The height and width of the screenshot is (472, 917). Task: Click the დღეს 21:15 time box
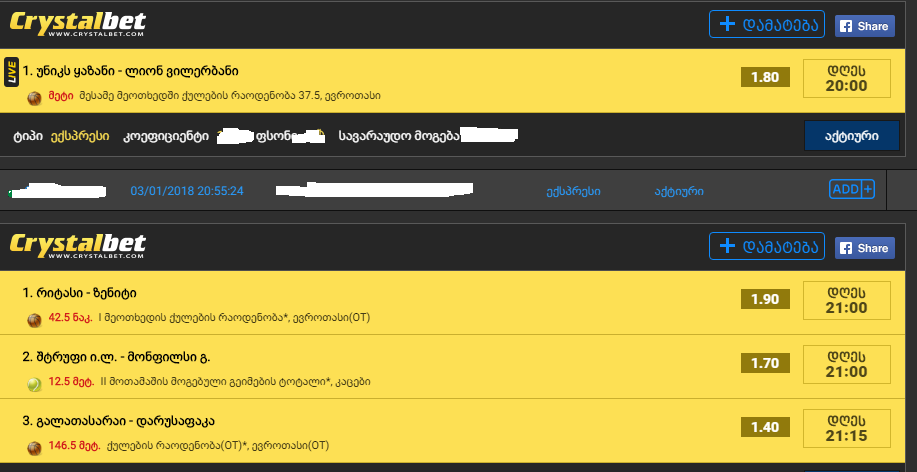(846, 428)
